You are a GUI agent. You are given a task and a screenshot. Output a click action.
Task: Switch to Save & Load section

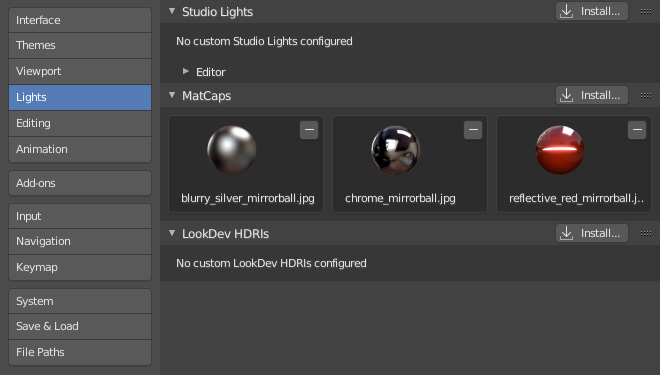point(80,327)
